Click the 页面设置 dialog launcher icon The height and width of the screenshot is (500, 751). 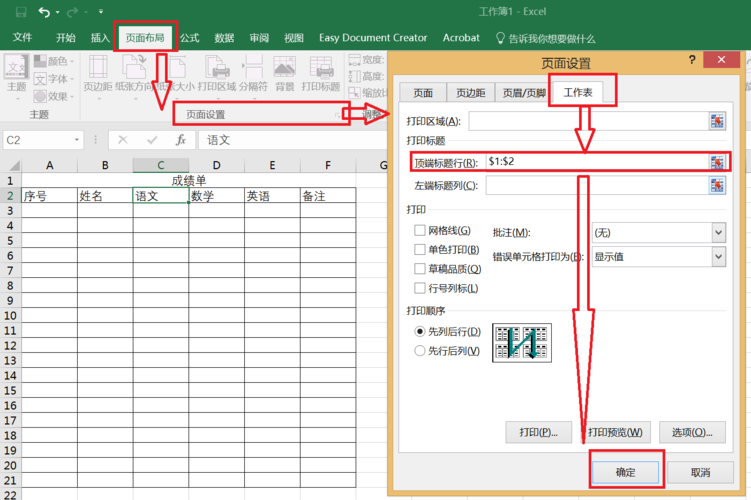pos(338,115)
